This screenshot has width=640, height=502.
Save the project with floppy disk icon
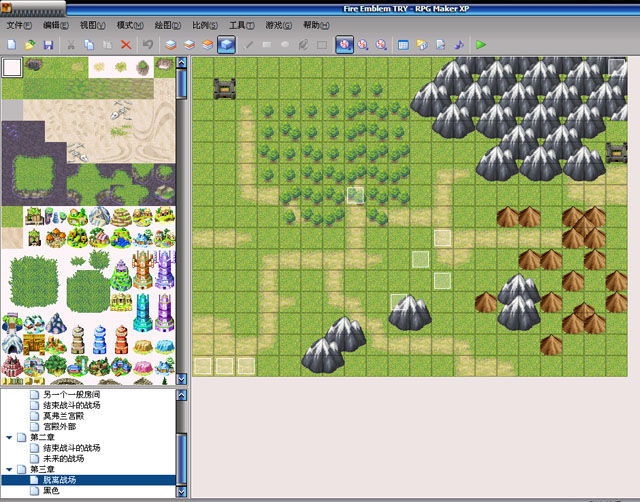coord(49,44)
